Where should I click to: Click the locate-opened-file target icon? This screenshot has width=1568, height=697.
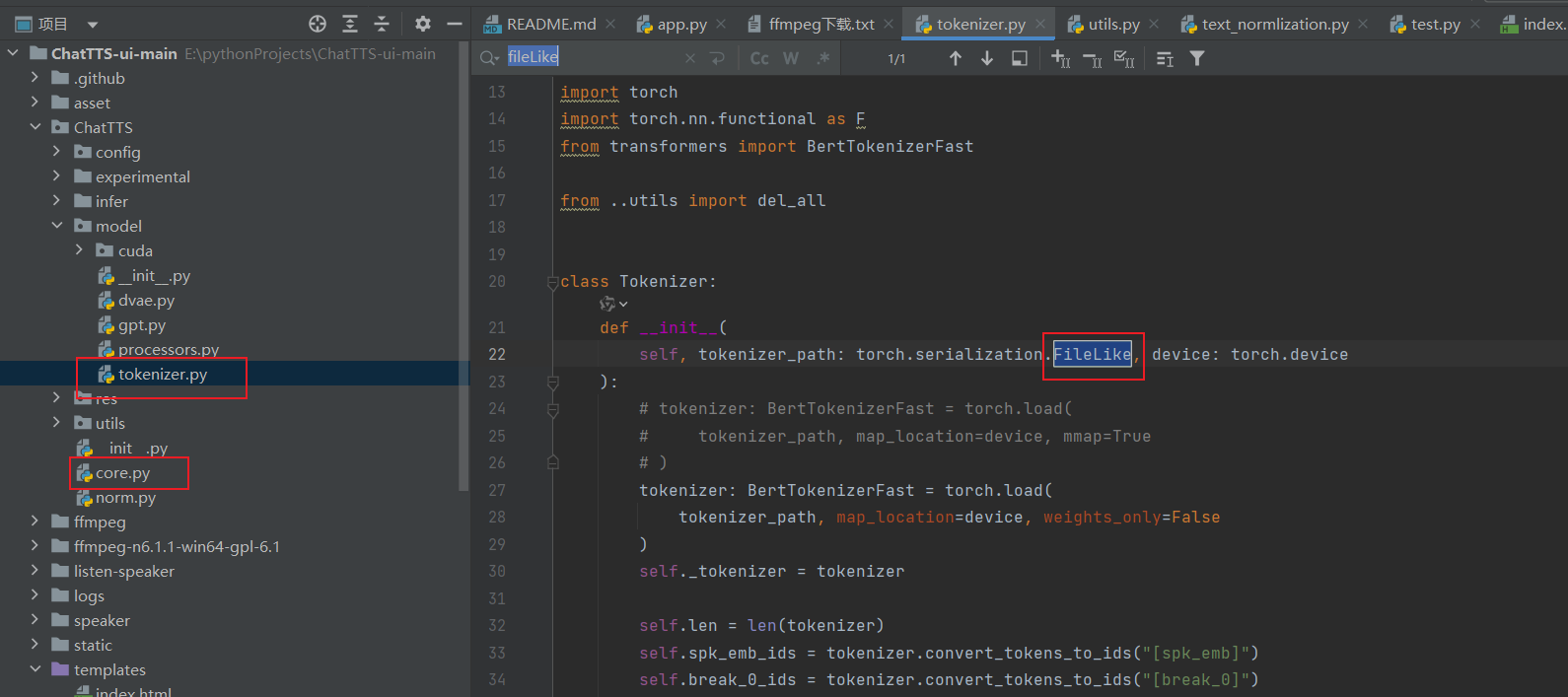pyautogui.click(x=318, y=24)
